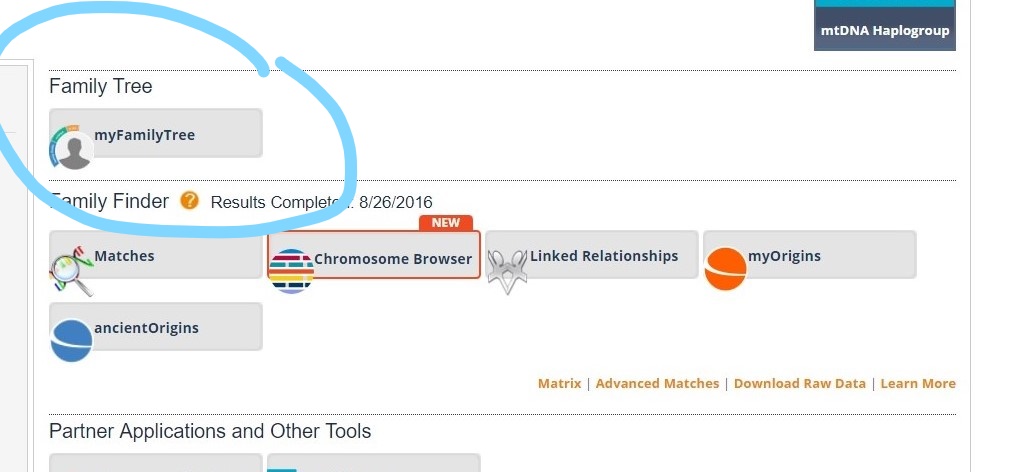
Task: Click the blue ancientOrigins globe icon
Action: coord(71,340)
